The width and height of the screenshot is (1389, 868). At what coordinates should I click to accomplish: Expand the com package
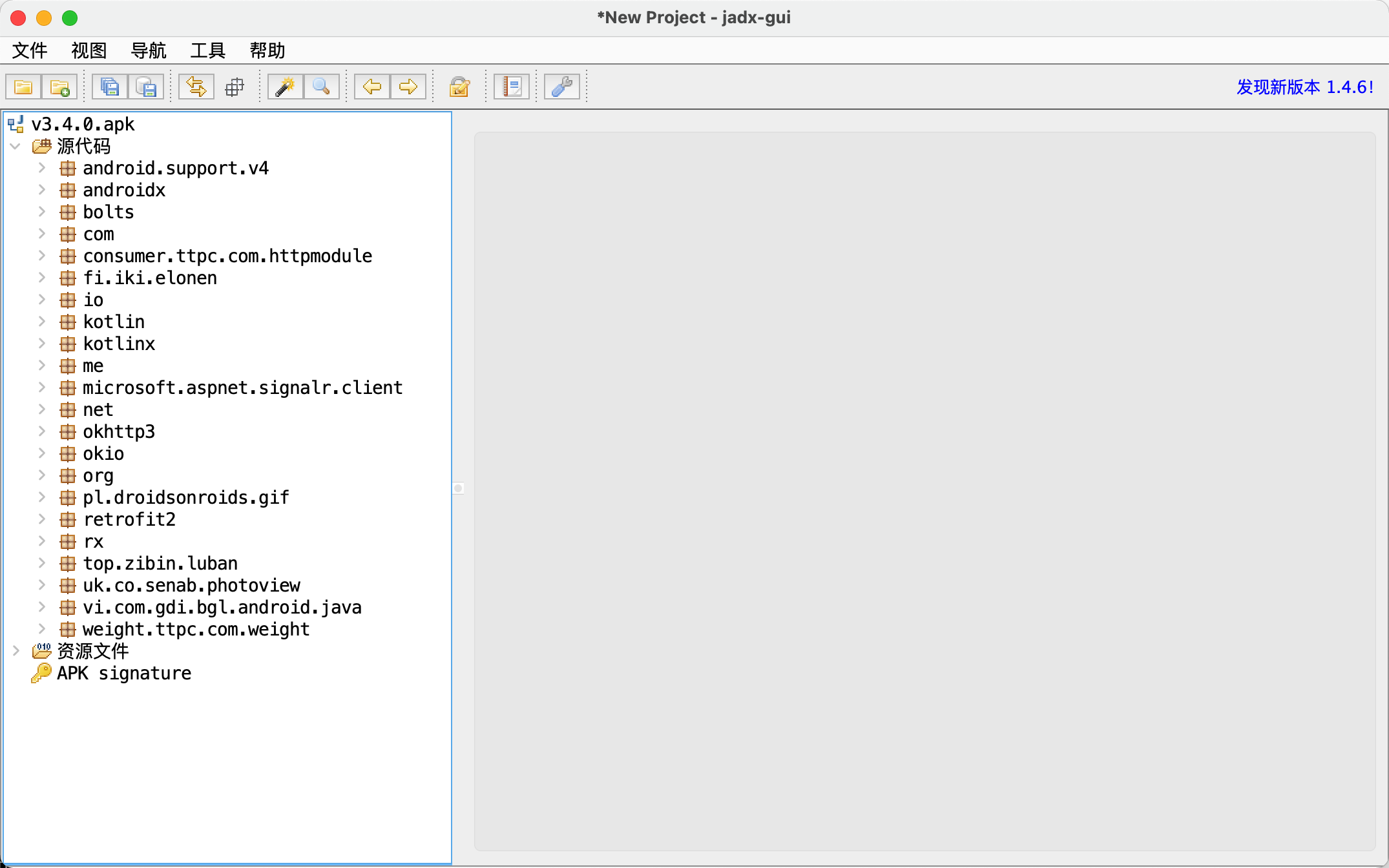click(41, 234)
